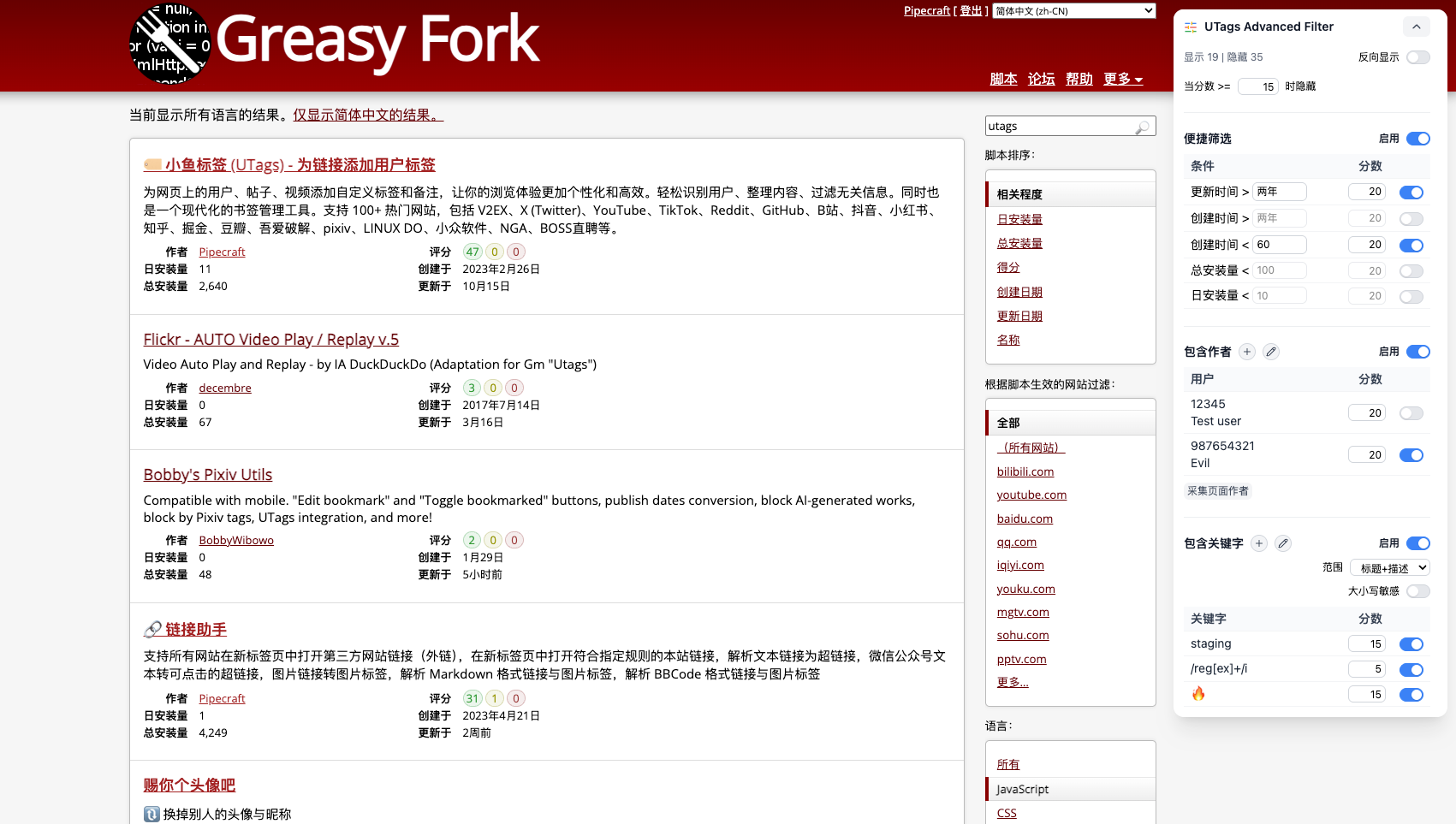
Task: Click the 当分数 score input field
Action: 1257,86
